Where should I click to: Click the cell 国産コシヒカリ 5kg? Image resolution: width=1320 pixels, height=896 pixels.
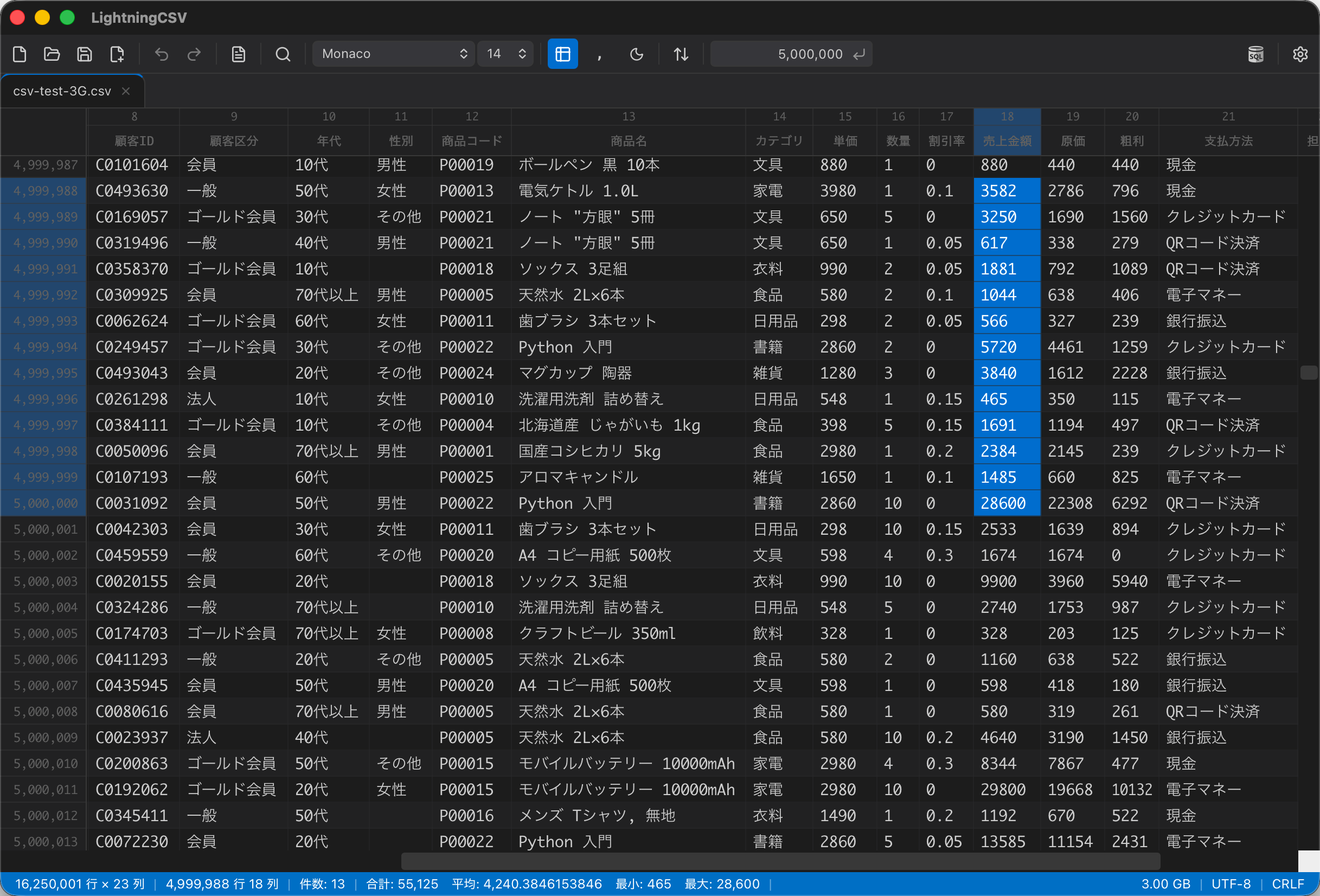click(x=628, y=451)
